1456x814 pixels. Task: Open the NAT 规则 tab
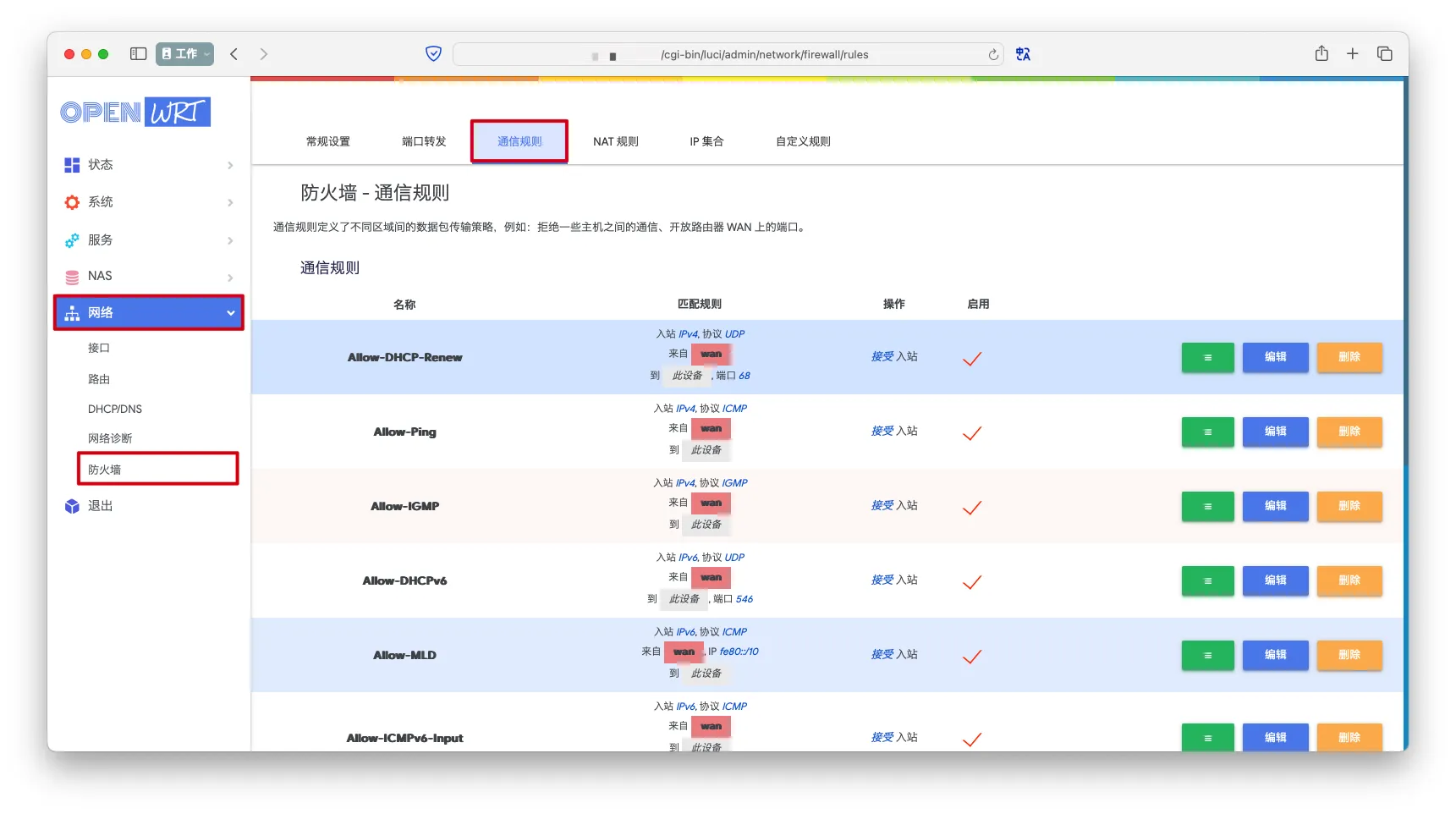(x=615, y=141)
